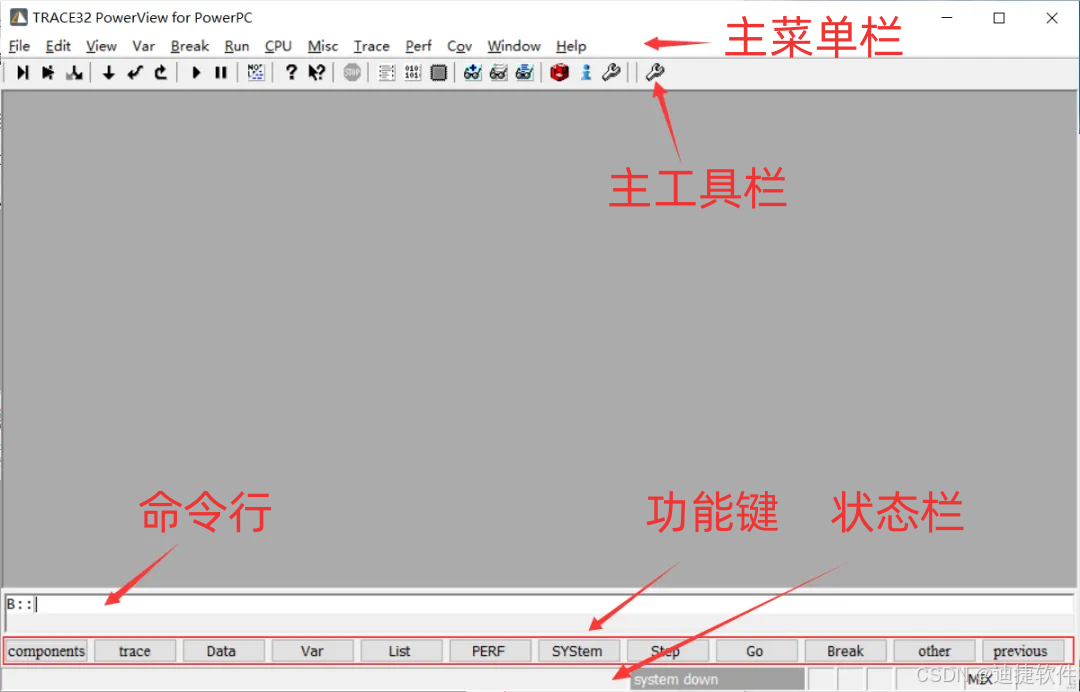Click the 'Step' function key
Viewport: 1080px width, 692px height.
click(x=666, y=651)
